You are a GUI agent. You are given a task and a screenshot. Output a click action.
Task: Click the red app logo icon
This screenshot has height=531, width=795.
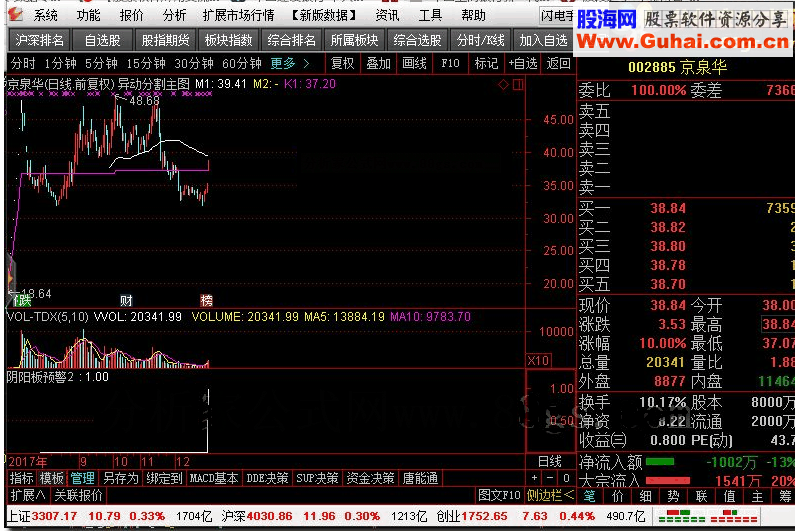[15, 14]
